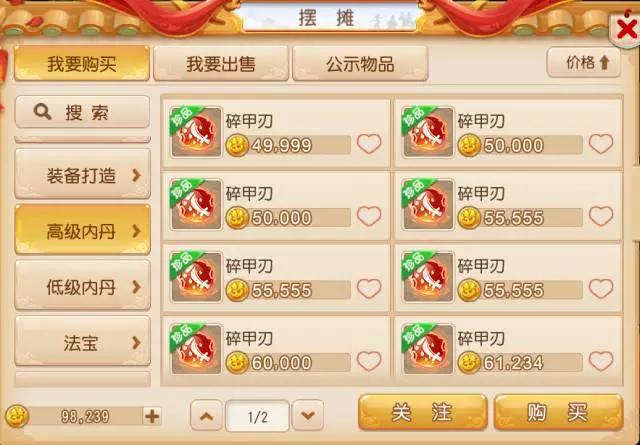Open the 公示物品 tab
The height and width of the screenshot is (445, 640).
pos(360,63)
